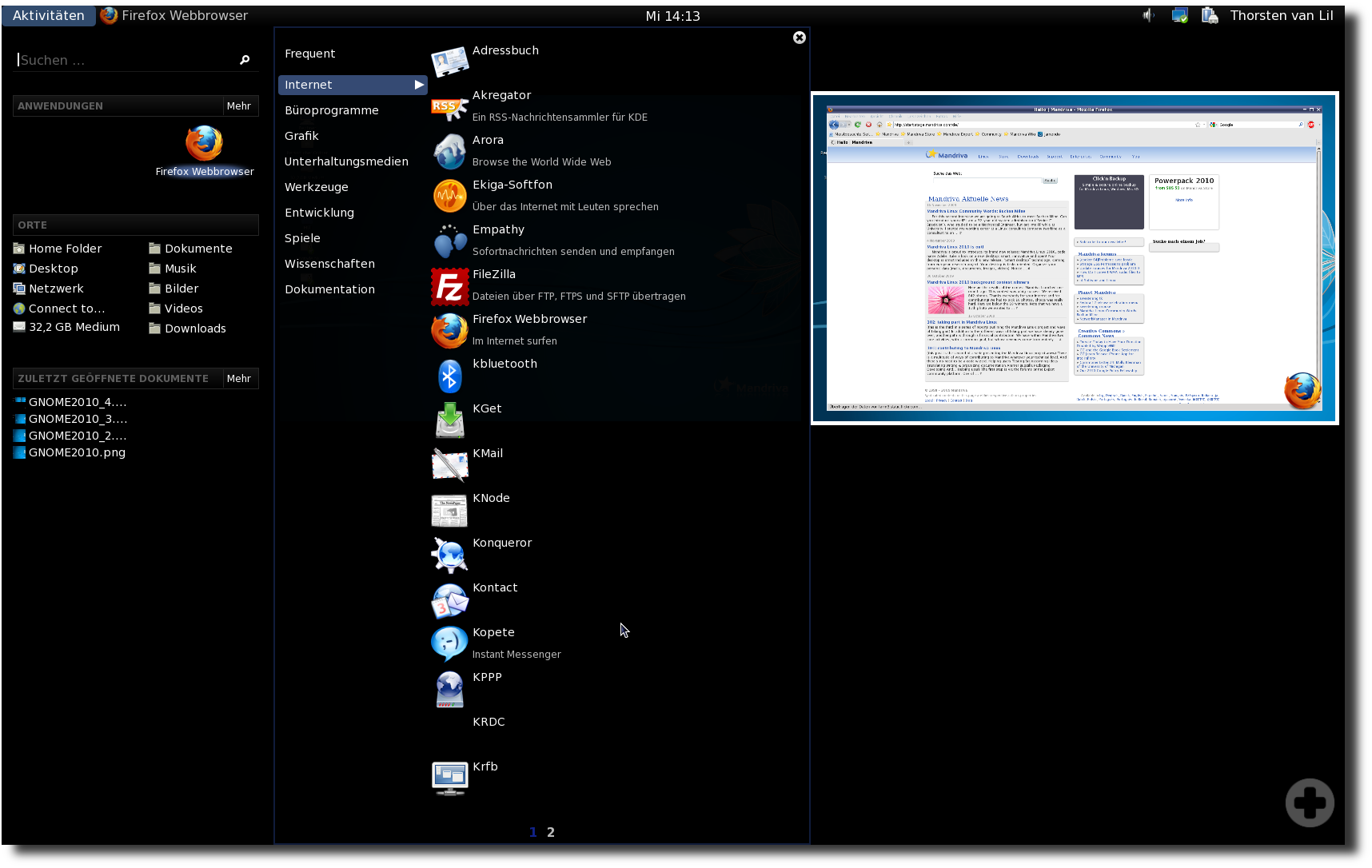
Task: Launch Kopete instant messenger icon
Action: pyautogui.click(x=449, y=643)
